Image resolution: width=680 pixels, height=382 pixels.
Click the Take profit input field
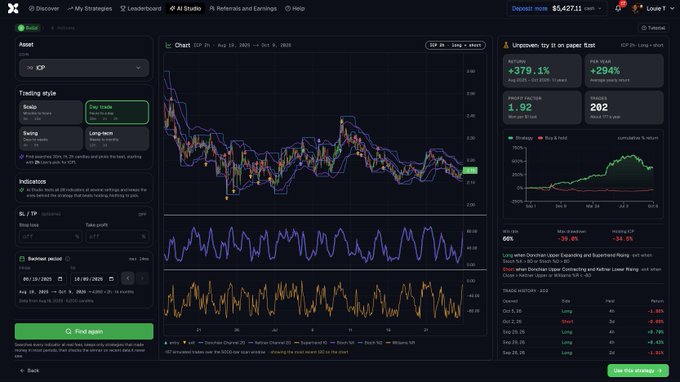click(x=117, y=236)
